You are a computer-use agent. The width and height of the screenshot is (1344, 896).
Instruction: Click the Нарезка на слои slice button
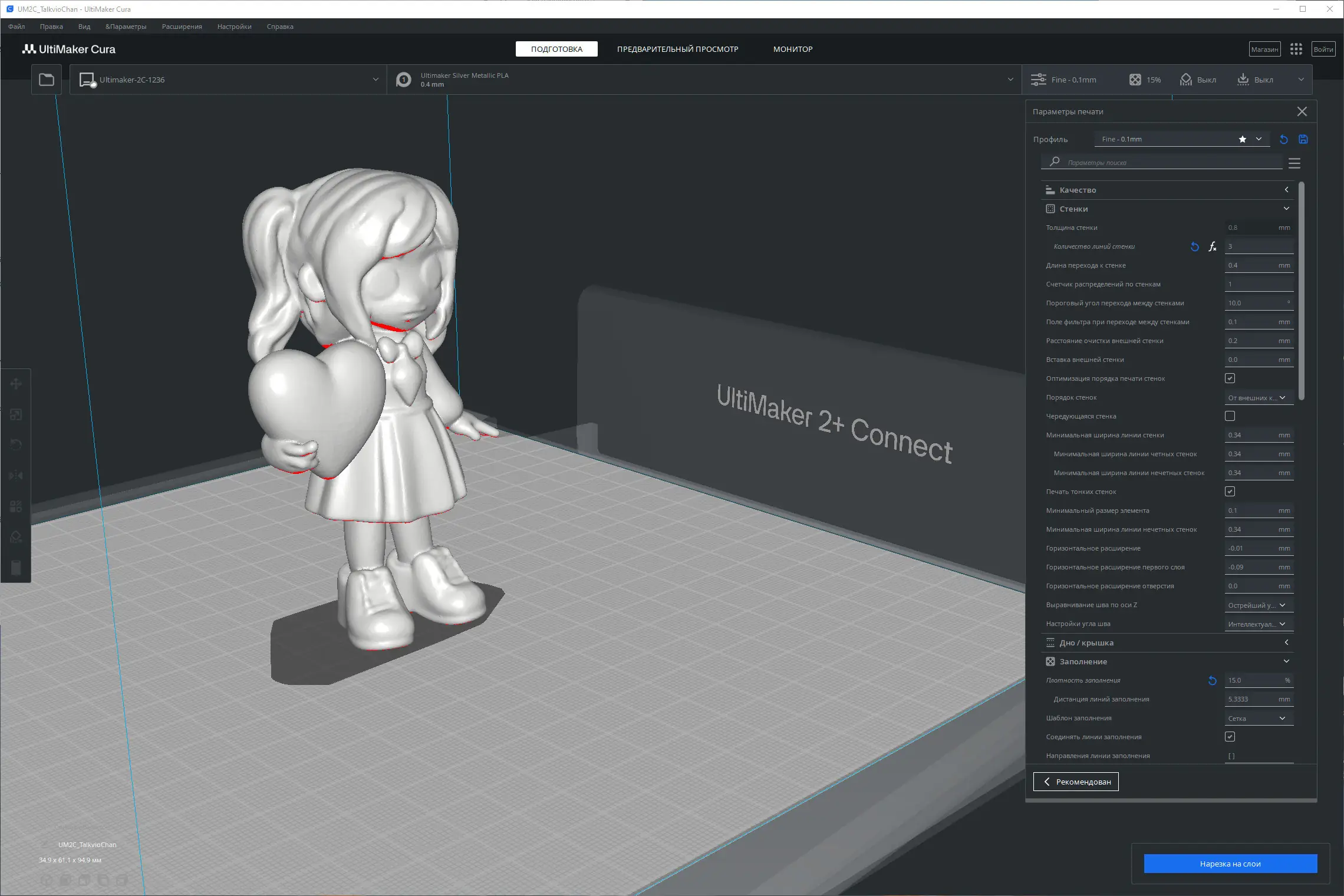pyautogui.click(x=1230, y=864)
